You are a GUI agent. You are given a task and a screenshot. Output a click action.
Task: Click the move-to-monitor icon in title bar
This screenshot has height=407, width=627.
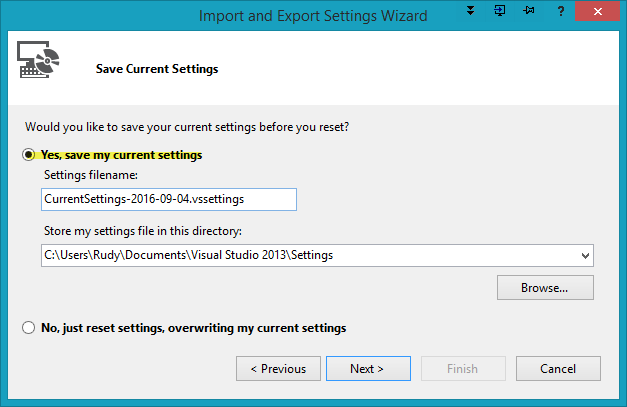click(499, 13)
